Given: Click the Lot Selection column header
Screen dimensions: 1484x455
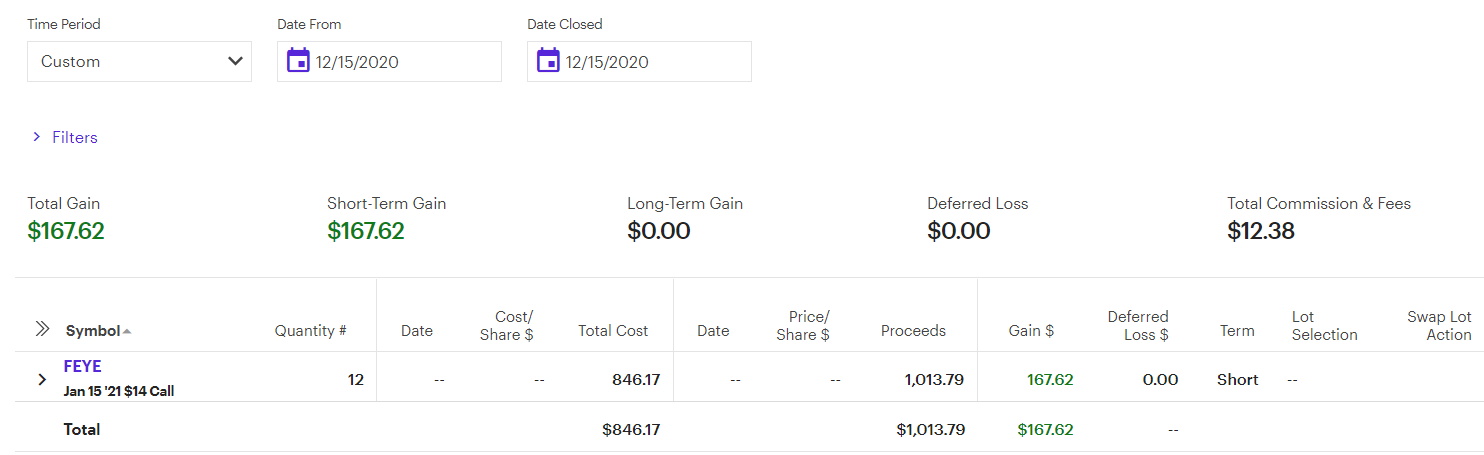Looking at the screenshot, I should click(1324, 326).
